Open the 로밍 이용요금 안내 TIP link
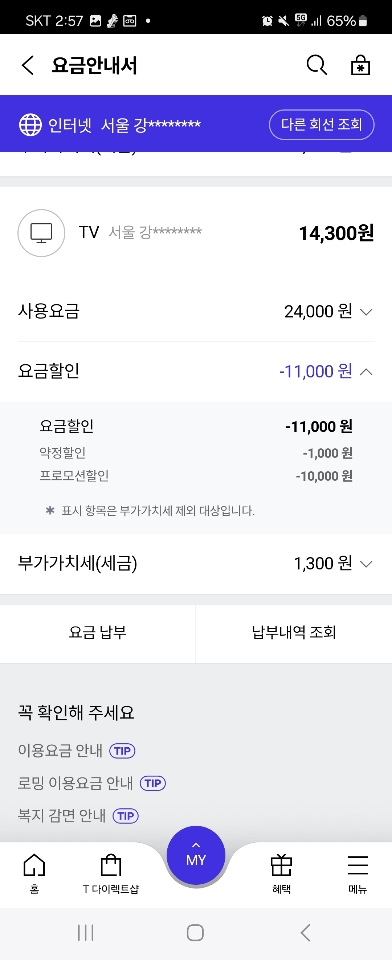 (92, 783)
